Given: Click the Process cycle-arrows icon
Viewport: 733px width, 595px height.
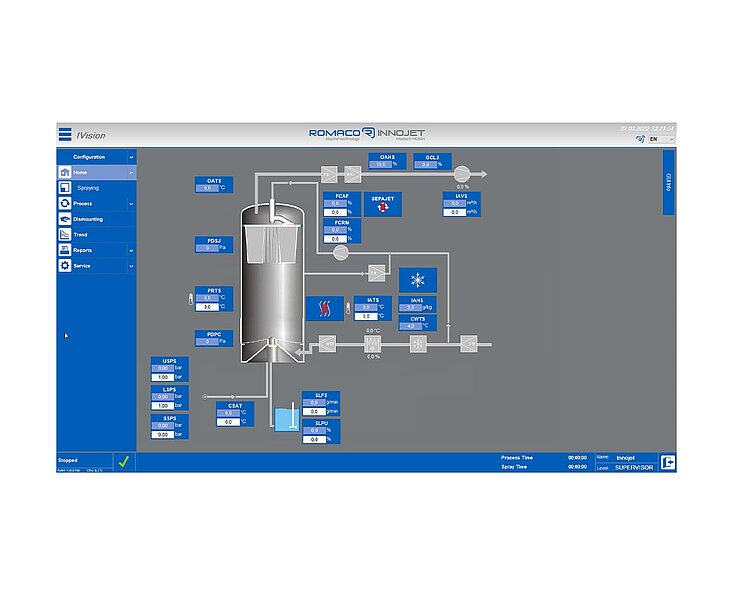Looking at the screenshot, I should (65, 203).
